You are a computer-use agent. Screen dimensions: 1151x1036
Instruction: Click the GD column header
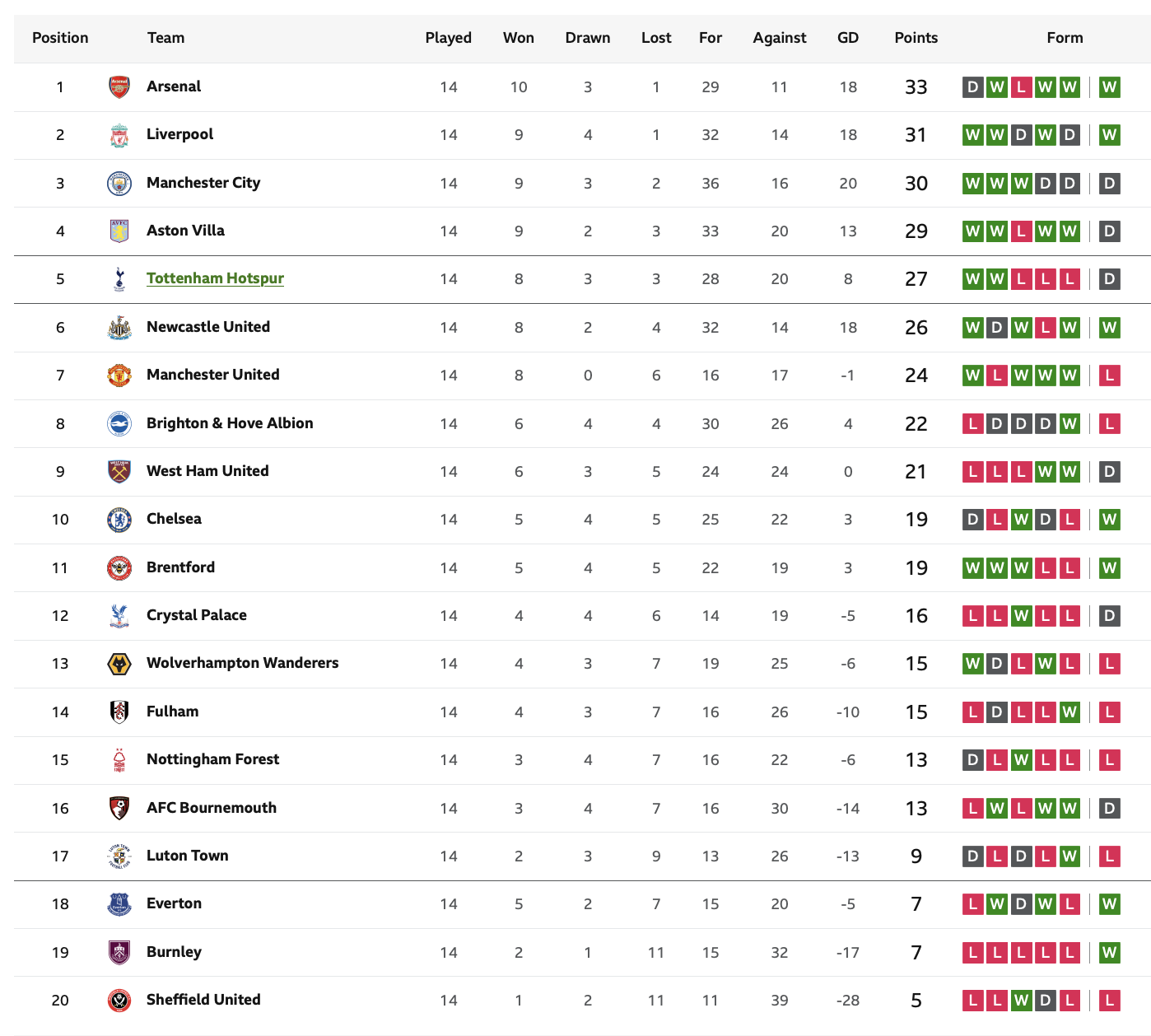click(848, 38)
